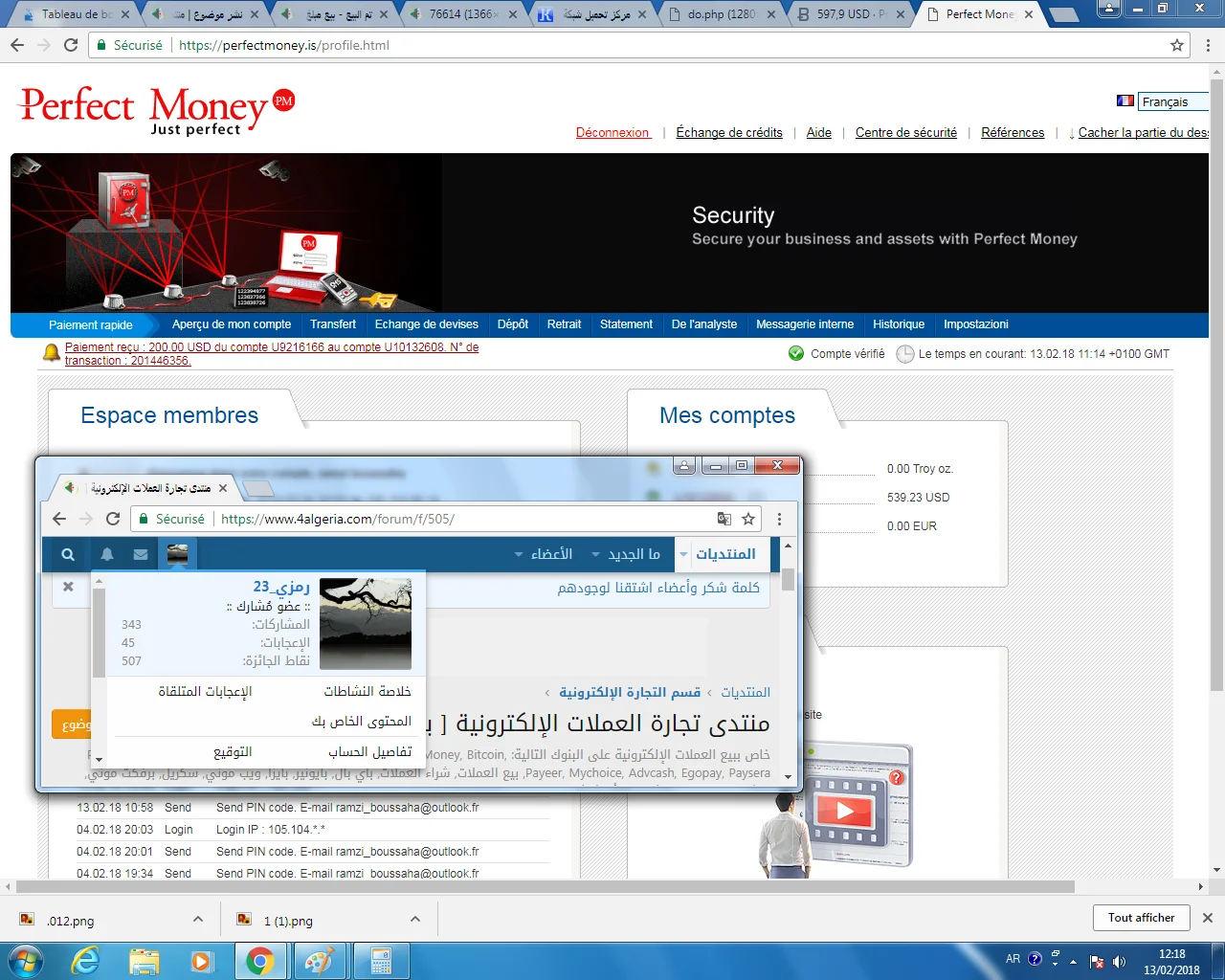Click translate page icon in 4algeria address bar
This screenshot has height=980, width=1225.
[724, 519]
